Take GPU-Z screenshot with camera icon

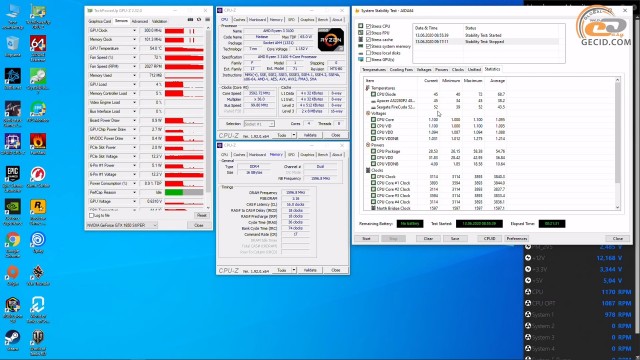(190, 20)
